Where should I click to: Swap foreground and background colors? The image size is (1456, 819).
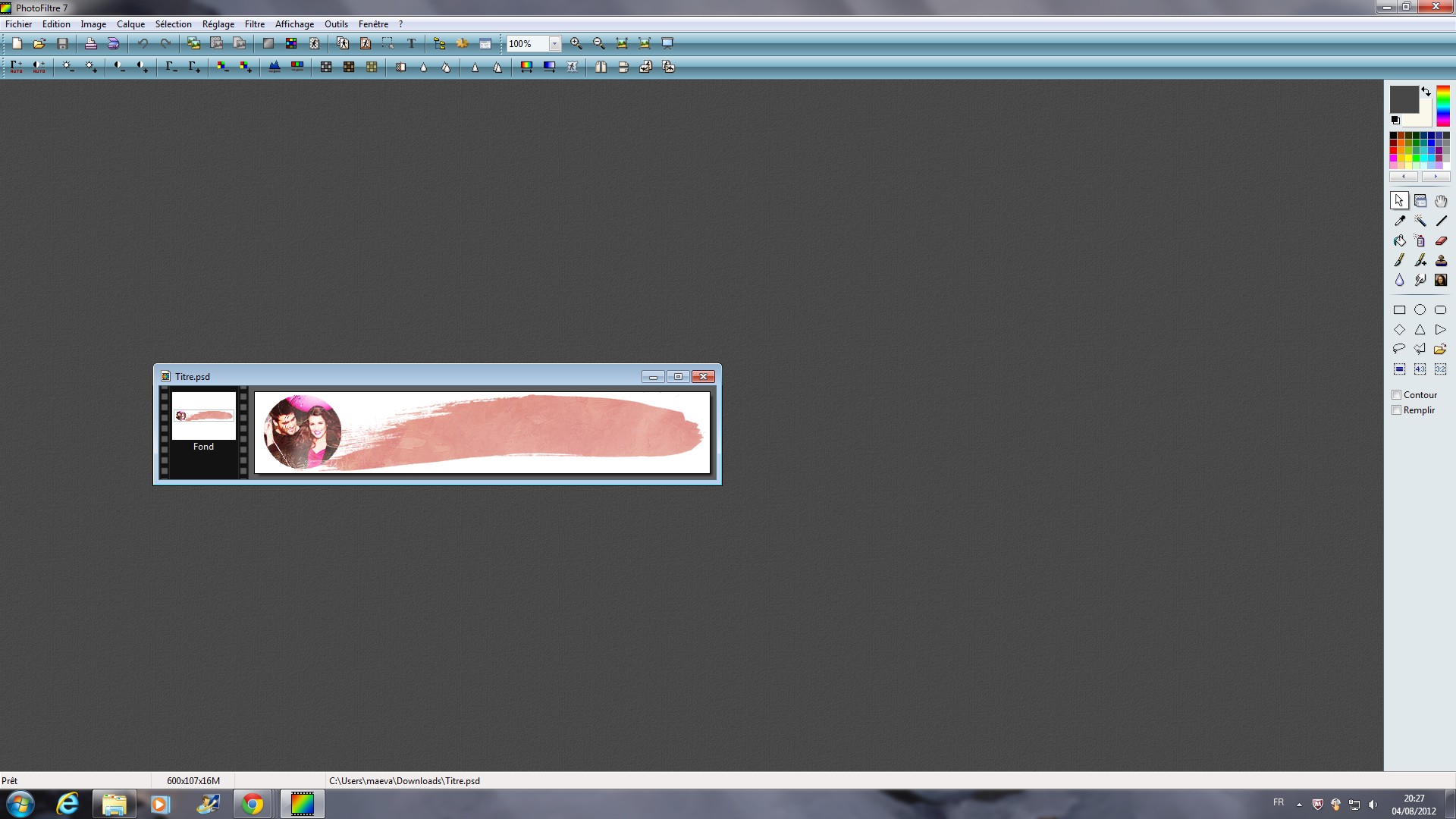pyautogui.click(x=1426, y=91)
